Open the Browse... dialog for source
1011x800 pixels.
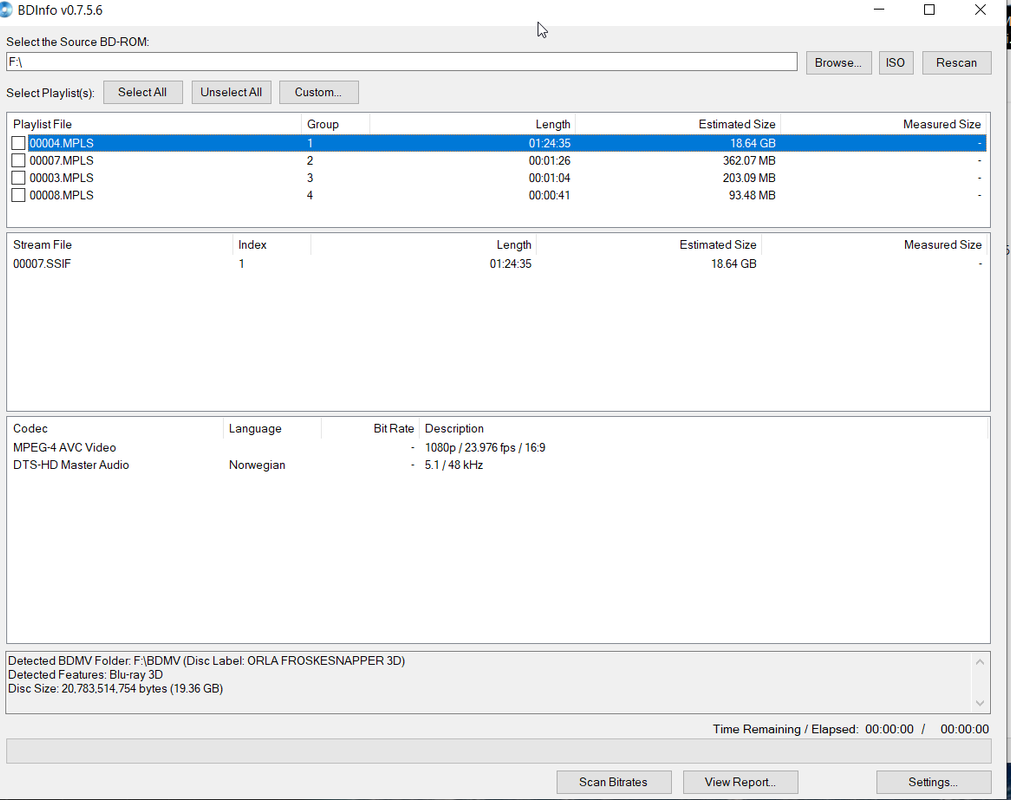point(838,63)
